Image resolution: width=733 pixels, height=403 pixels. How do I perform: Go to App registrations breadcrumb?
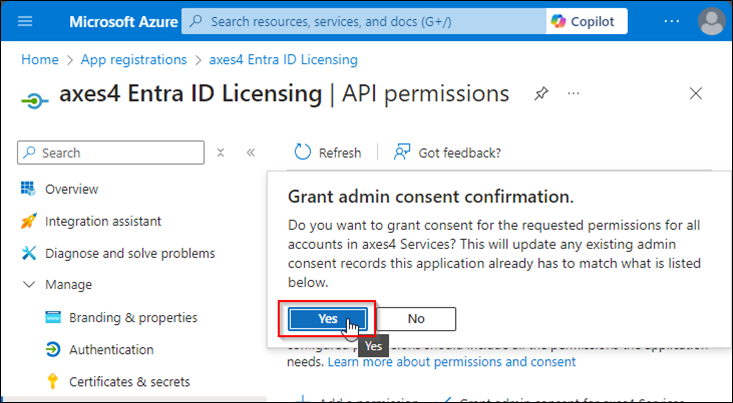tap(134, 60)
